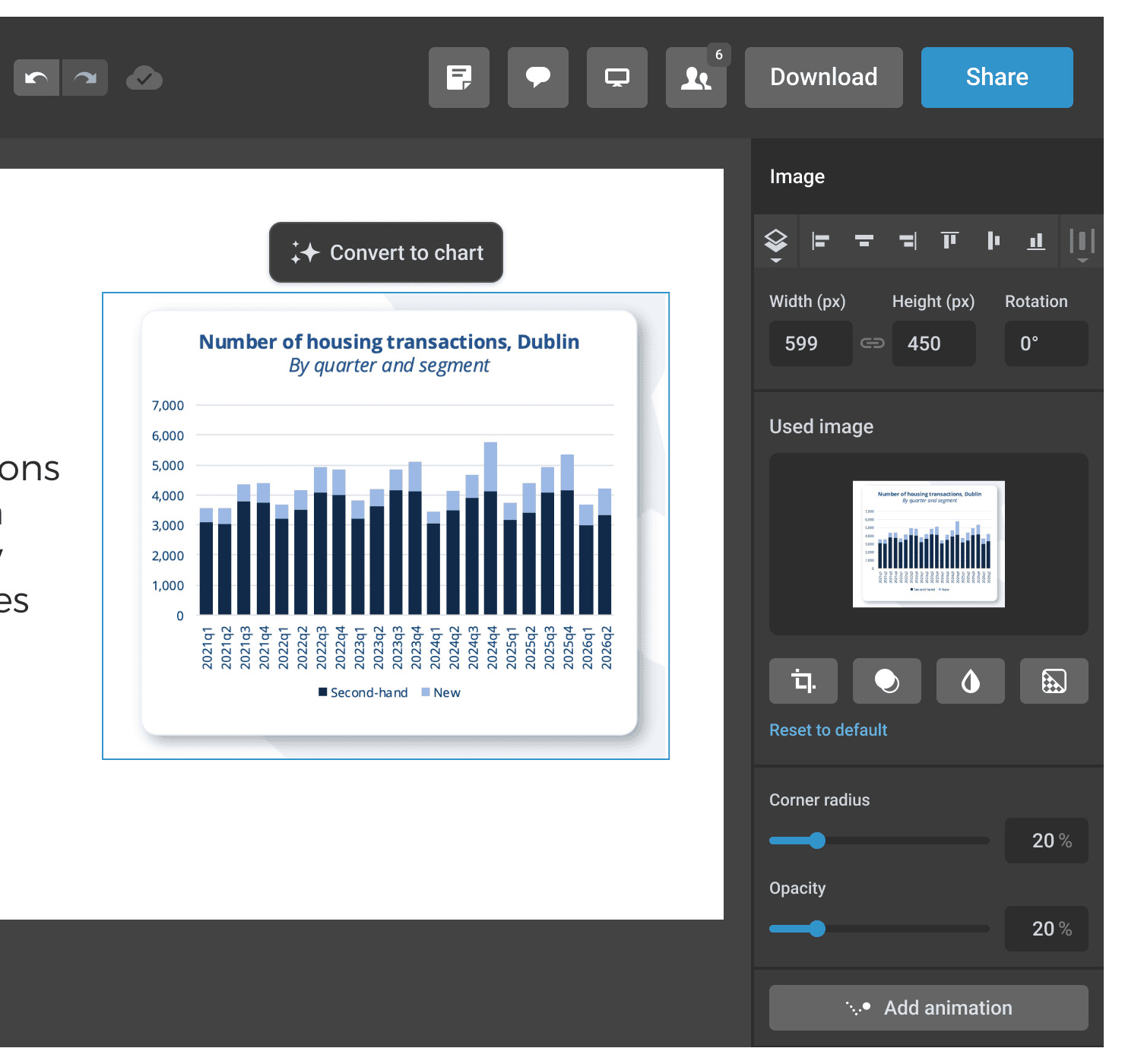
Task: Open the notes panel icon
Action: (459, 78)
